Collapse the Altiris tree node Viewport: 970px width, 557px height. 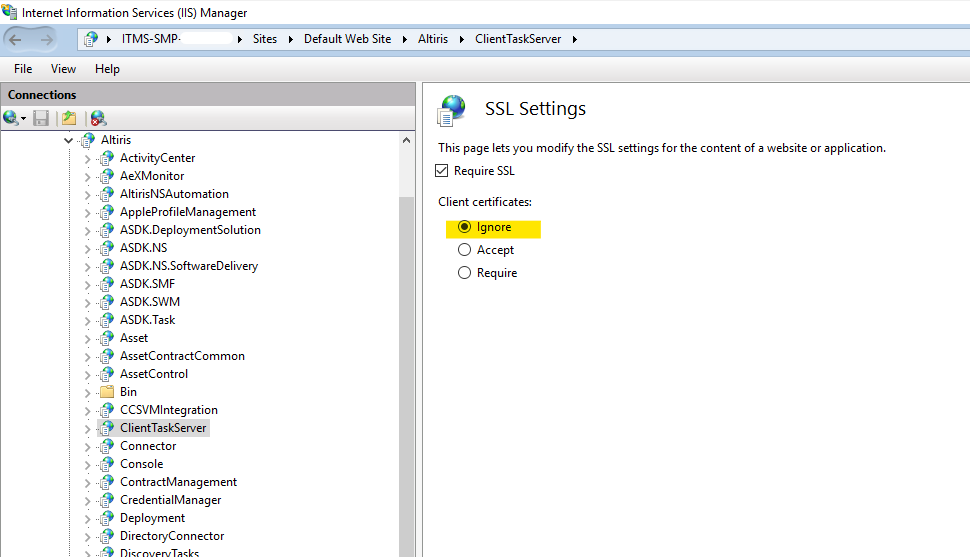[x=68, y=140]
